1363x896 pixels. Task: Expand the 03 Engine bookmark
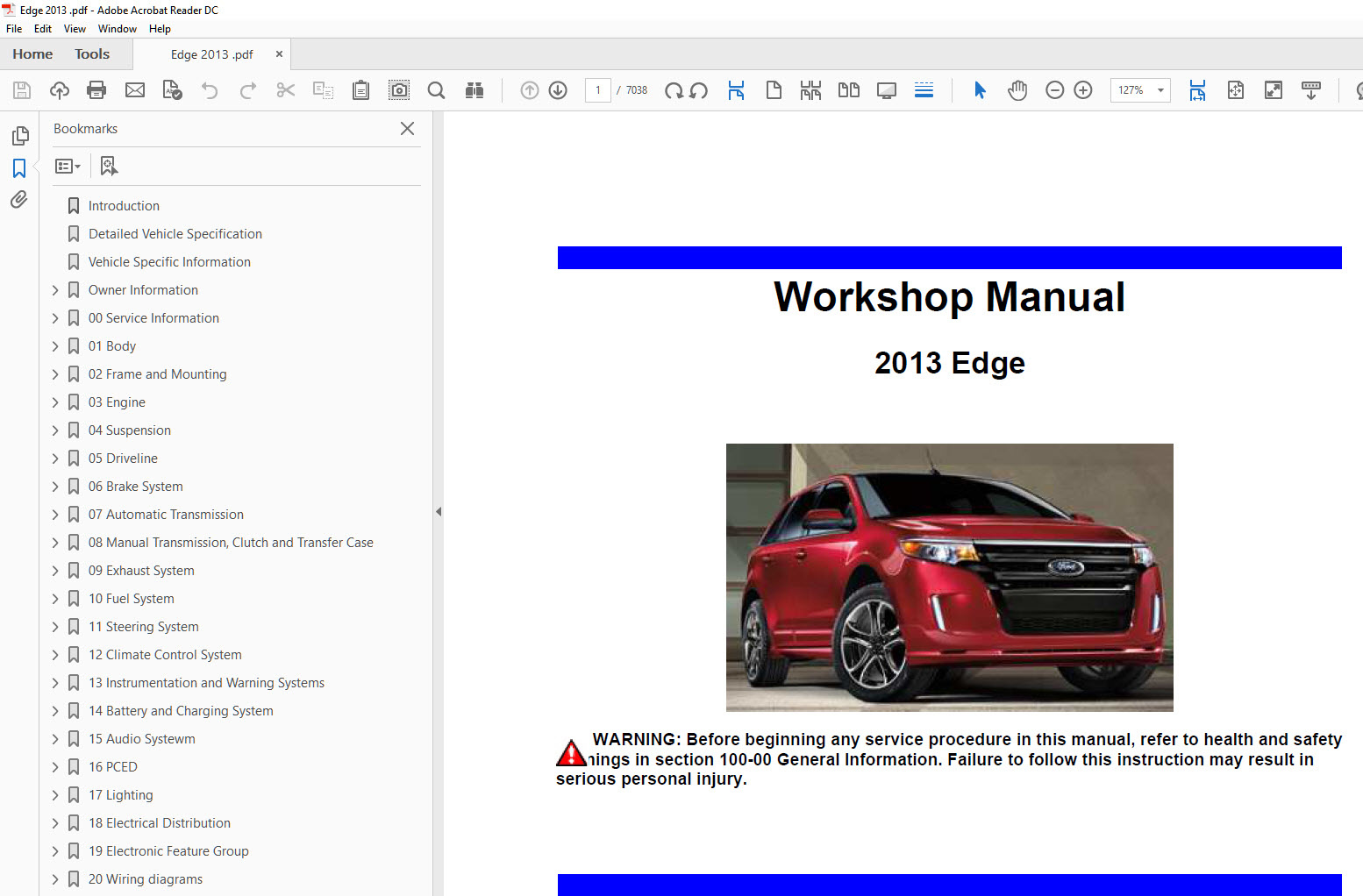pos(55,402)
